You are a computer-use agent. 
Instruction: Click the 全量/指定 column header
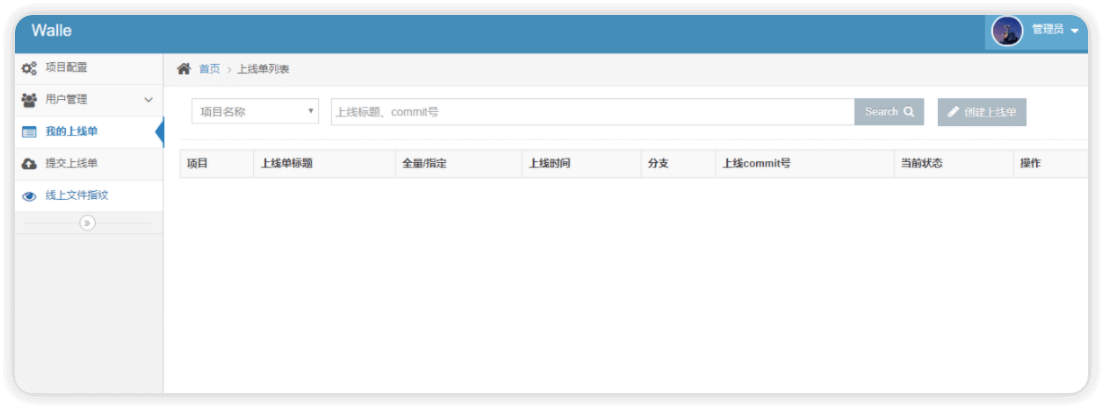point(459,163)
